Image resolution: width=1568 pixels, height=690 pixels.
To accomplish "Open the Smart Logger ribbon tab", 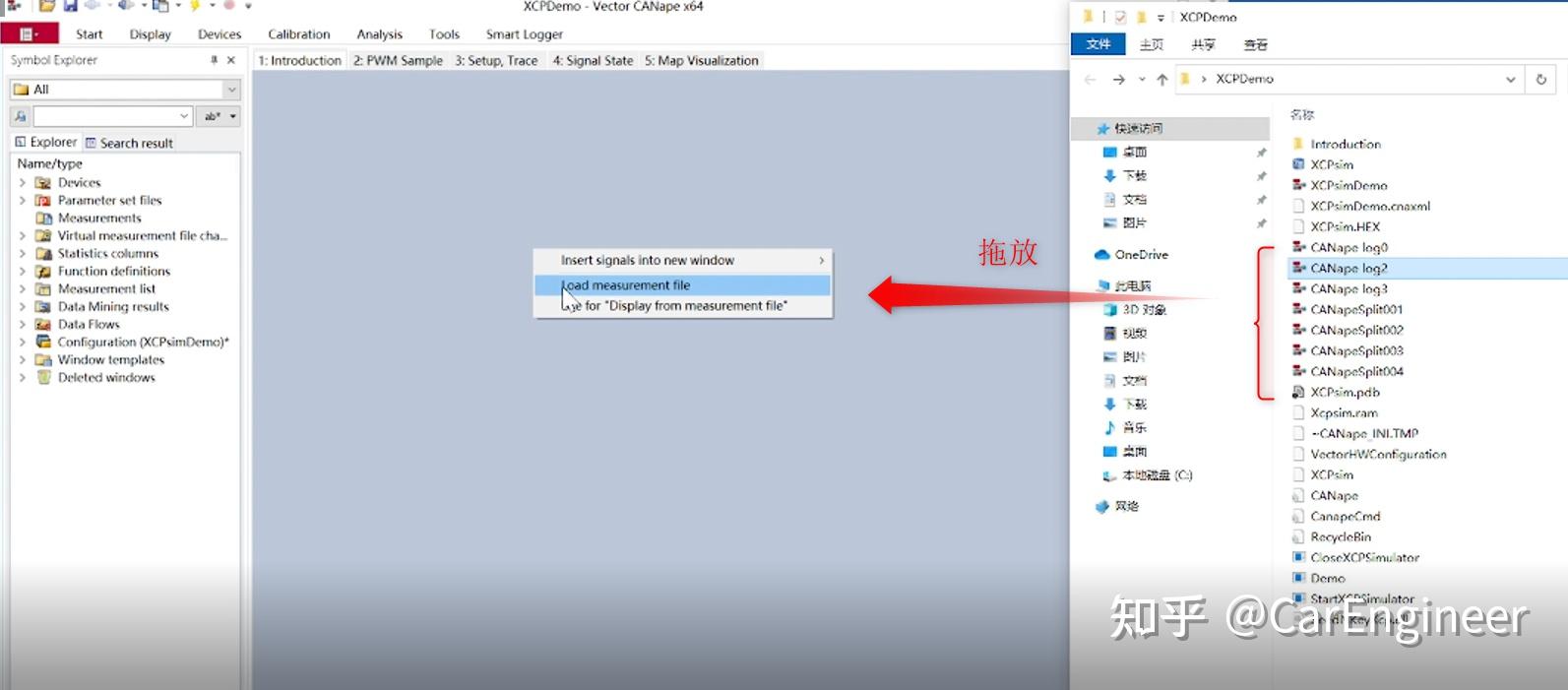I will pos(525,34).
